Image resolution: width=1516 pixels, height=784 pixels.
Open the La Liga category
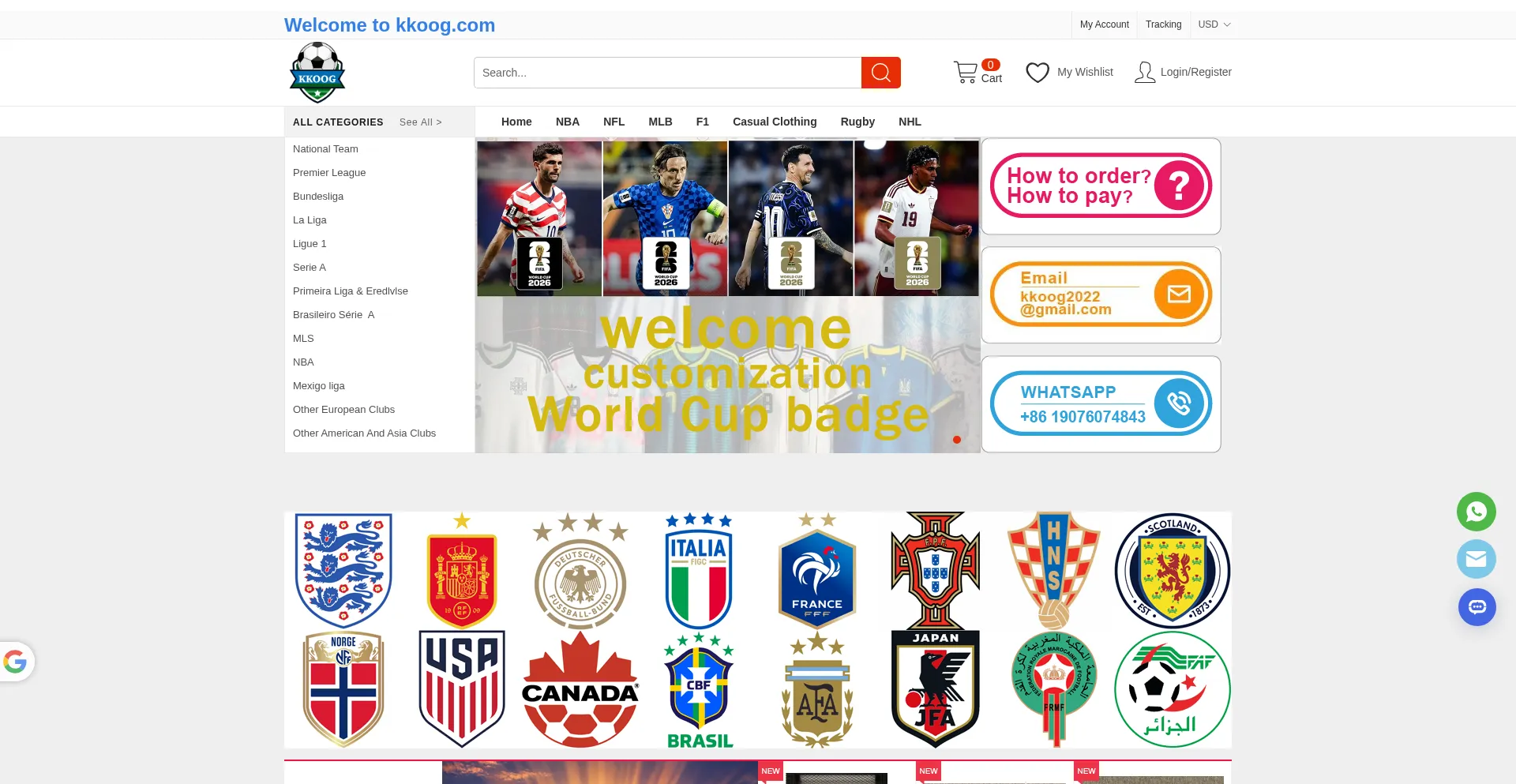coord(310,220)
